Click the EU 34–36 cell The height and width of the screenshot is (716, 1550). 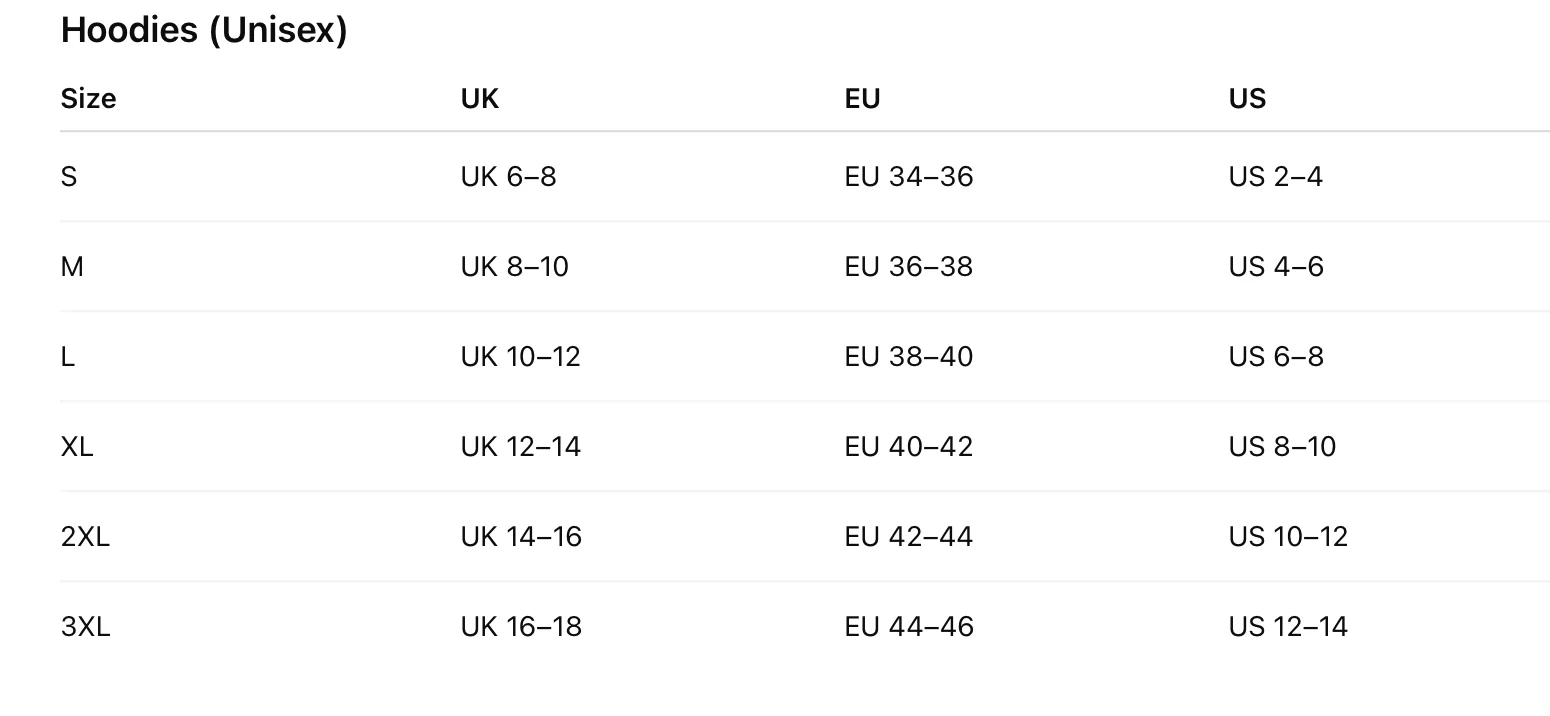coord(908,177)
